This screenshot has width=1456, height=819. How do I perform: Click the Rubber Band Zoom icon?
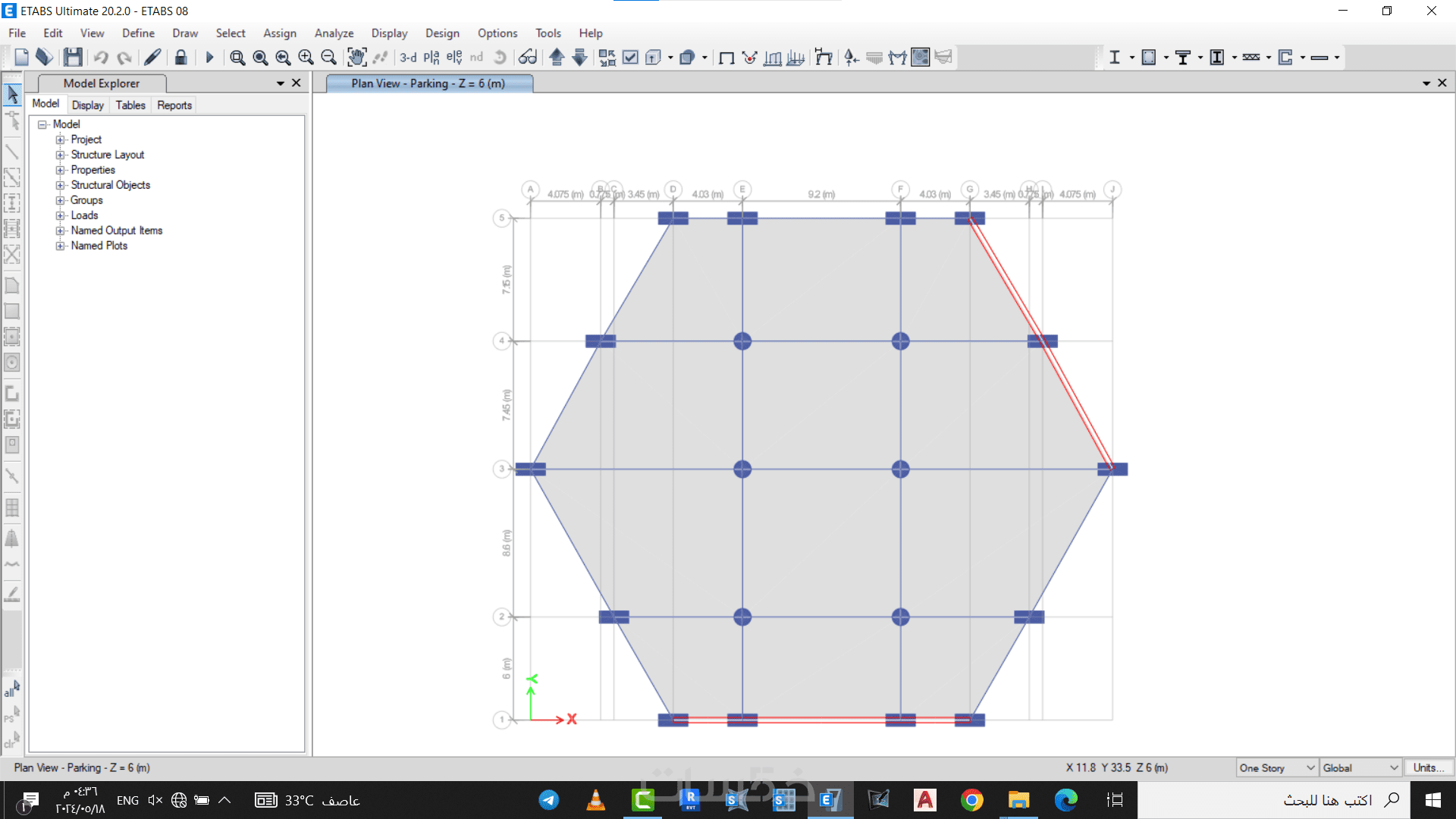point(237,57)
